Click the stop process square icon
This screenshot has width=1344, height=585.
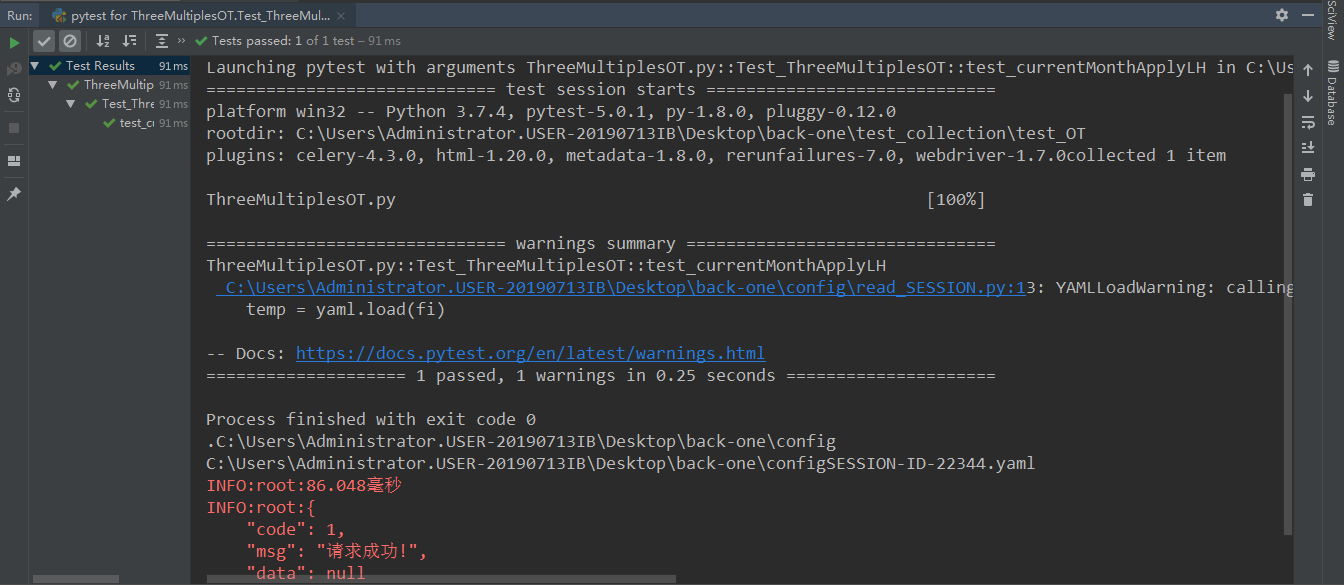click(14, 128)
